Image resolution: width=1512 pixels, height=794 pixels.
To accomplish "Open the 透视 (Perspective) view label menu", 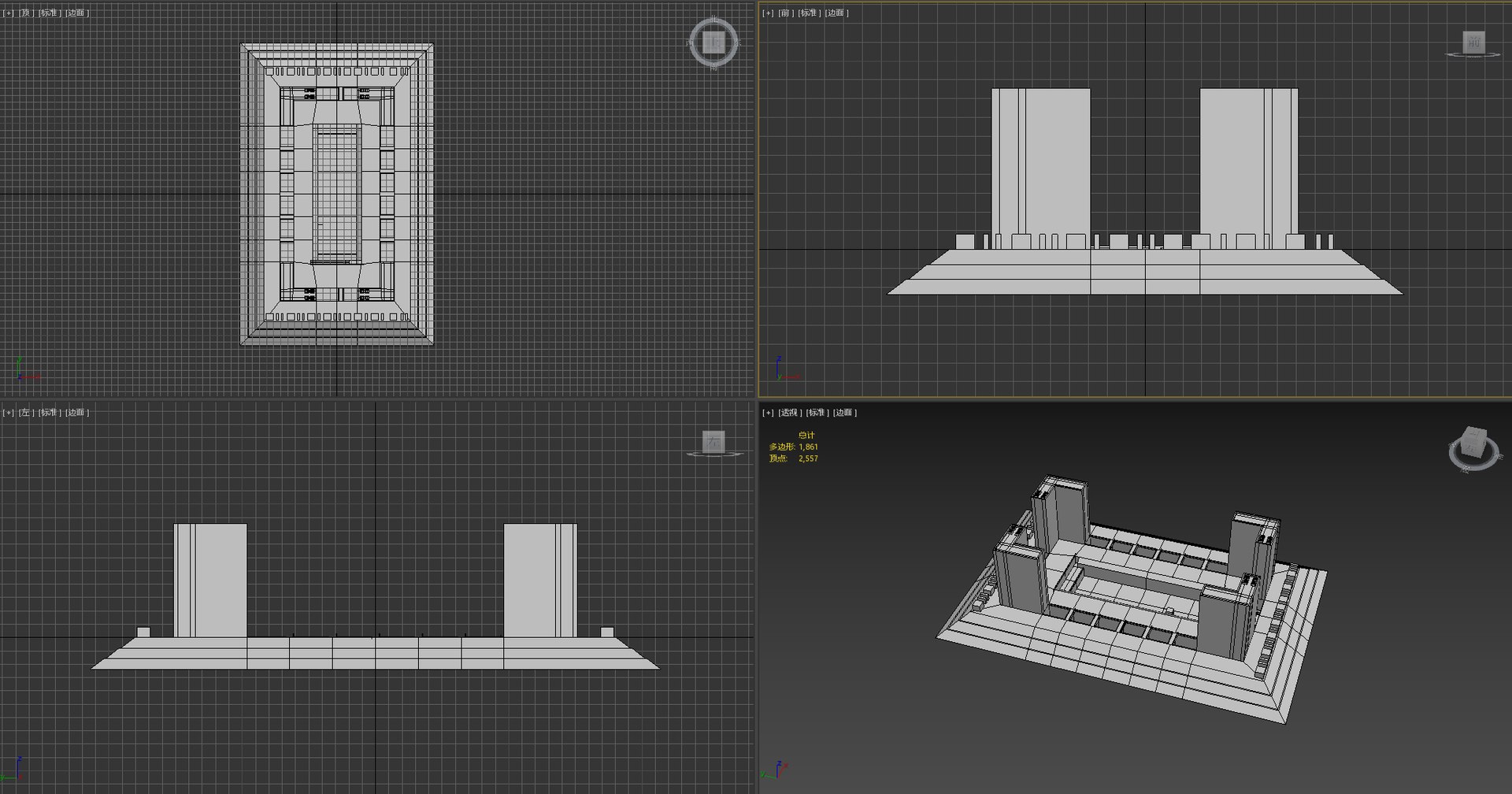I will pyautogui.click(x=790, y=412).
